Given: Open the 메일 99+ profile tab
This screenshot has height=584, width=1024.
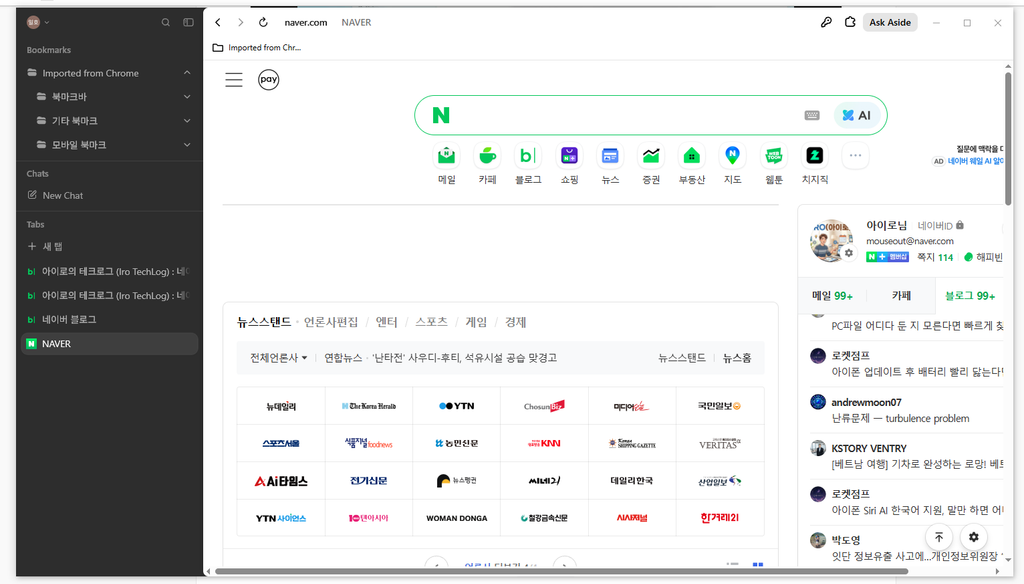Looking at the screenshot, I should [x=832, y=296].
